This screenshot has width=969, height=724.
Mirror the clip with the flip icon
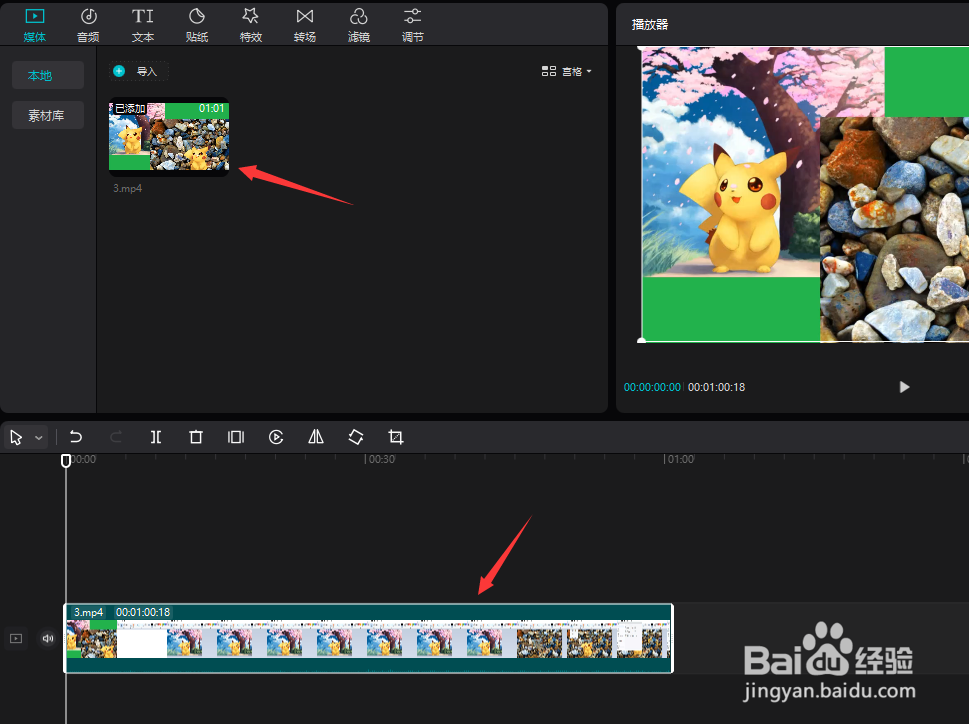(x=316, y=437)
